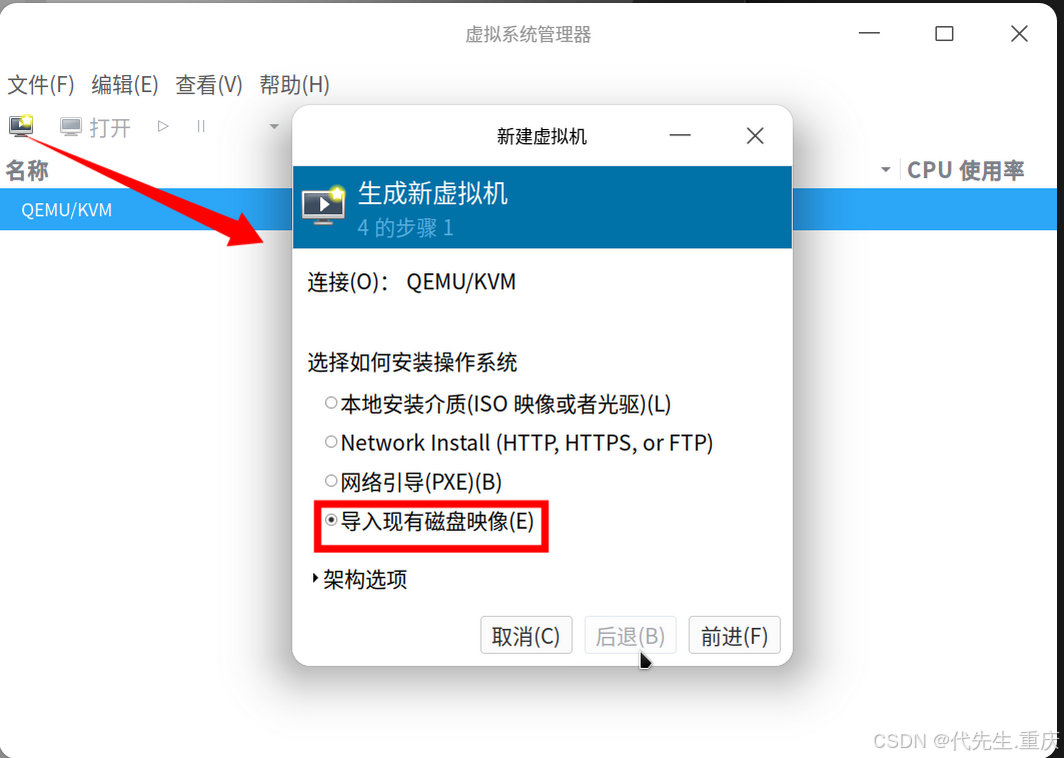Maximize the 虚拟系统管理器 window

(x=944, y=33)
